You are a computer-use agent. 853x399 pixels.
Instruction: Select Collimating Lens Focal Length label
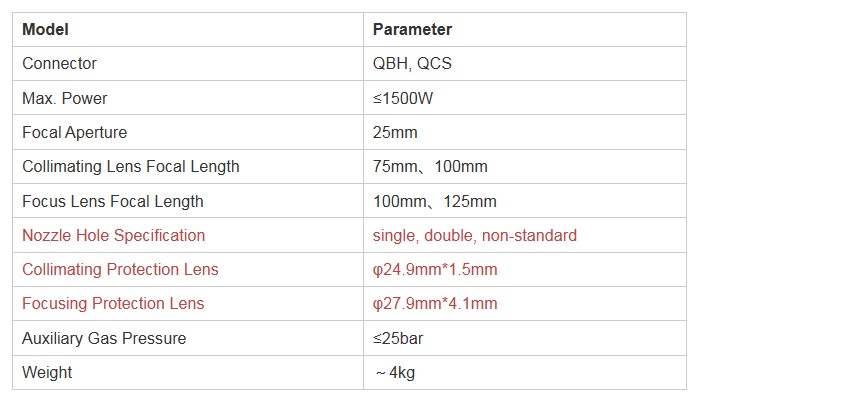pos(131,167)
